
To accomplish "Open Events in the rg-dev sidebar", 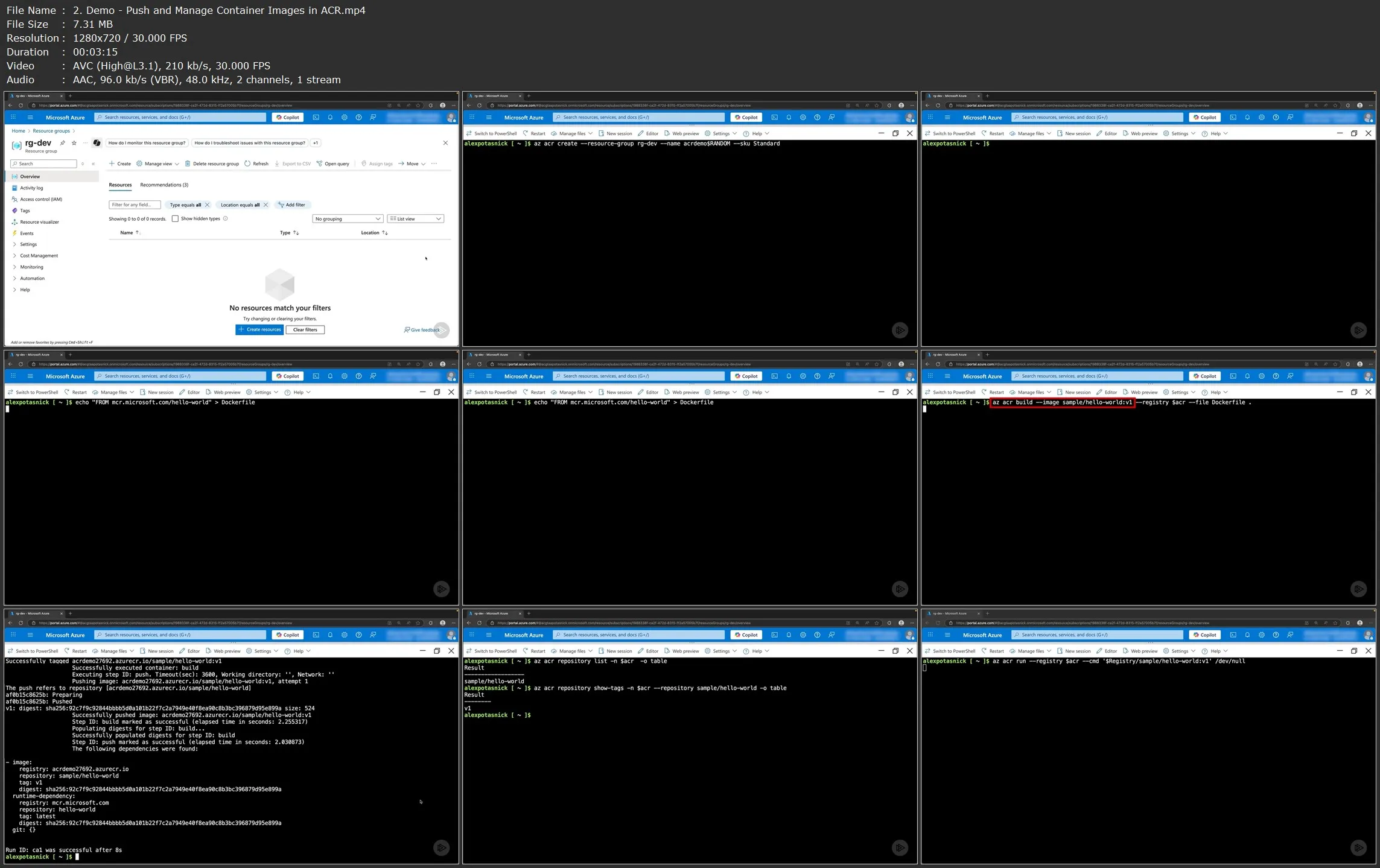I will pyautogui.click(x=27, y=233).
